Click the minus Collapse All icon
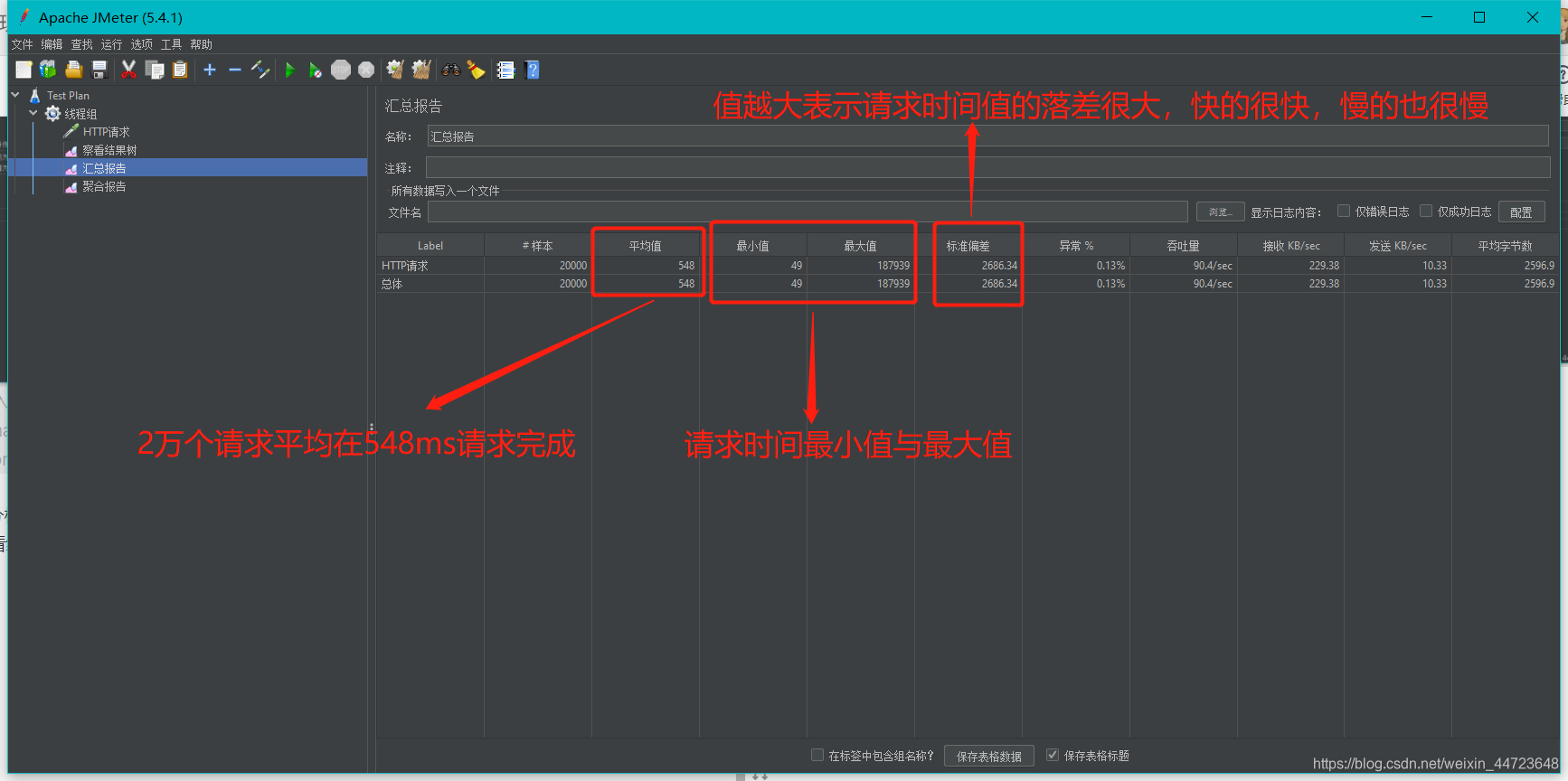Image resolution: width=1568 pixels, height=781 pixels. 235,70
